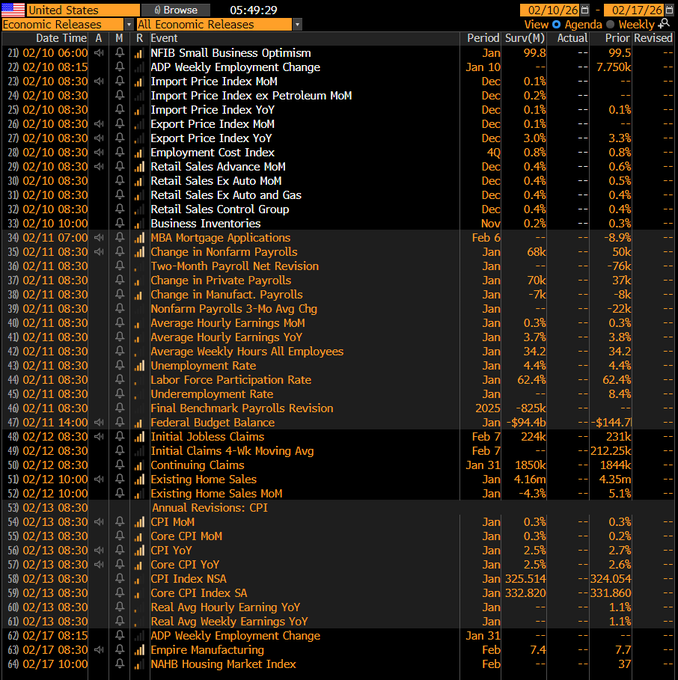
Task: Click the speaker icon for NFIB Small Business Optimism
Action: point(99,53)
